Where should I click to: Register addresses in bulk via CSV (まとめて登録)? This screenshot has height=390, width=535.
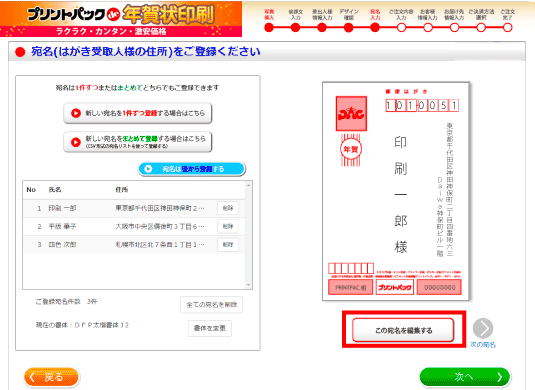coord(138,142)
